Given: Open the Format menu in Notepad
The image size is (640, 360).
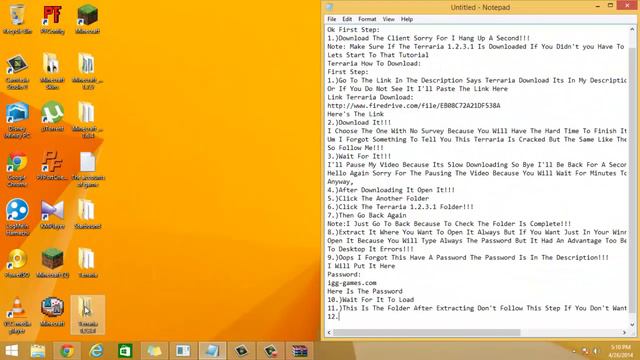Looking at the screenshot, I should (x=367, y=19).
